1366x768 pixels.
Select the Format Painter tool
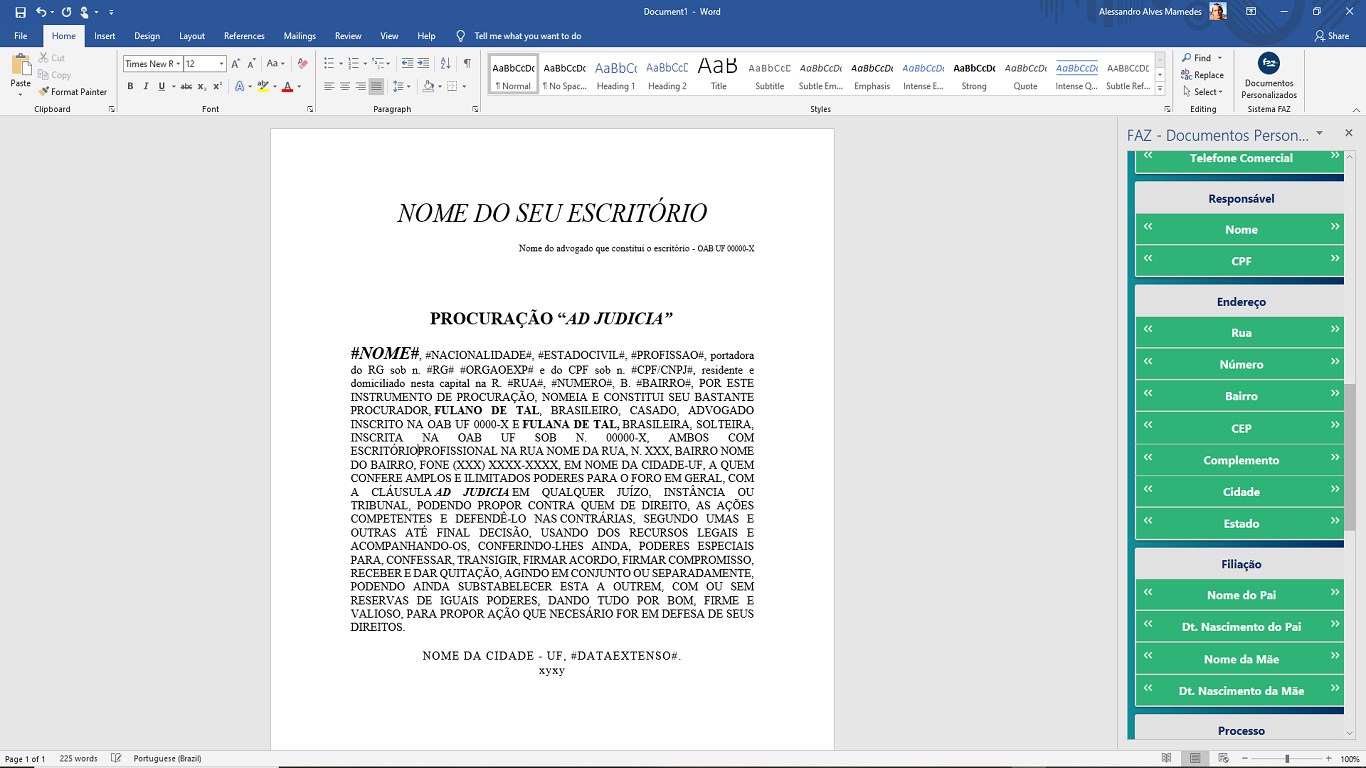(x=72, y=92)
